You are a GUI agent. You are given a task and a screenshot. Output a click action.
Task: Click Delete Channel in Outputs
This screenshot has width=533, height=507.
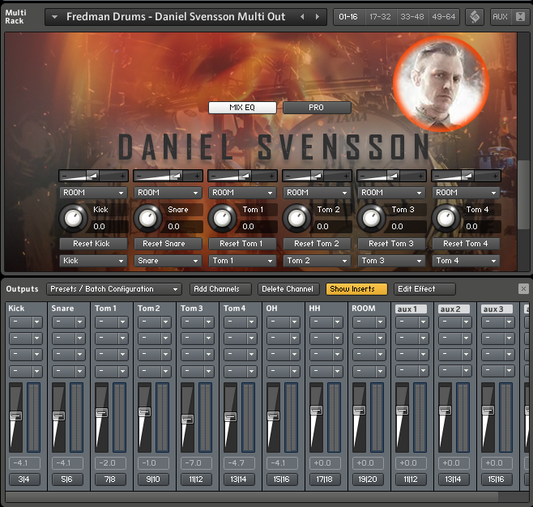pyautogui.click(x=288, y=289)
